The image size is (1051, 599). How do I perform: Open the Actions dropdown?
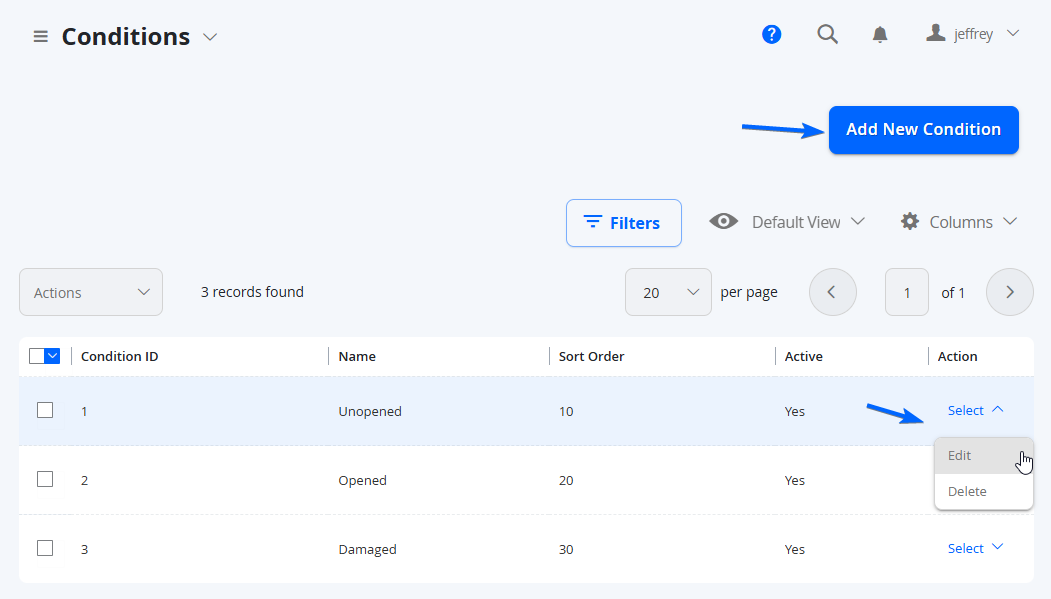(x=91, y=292)
